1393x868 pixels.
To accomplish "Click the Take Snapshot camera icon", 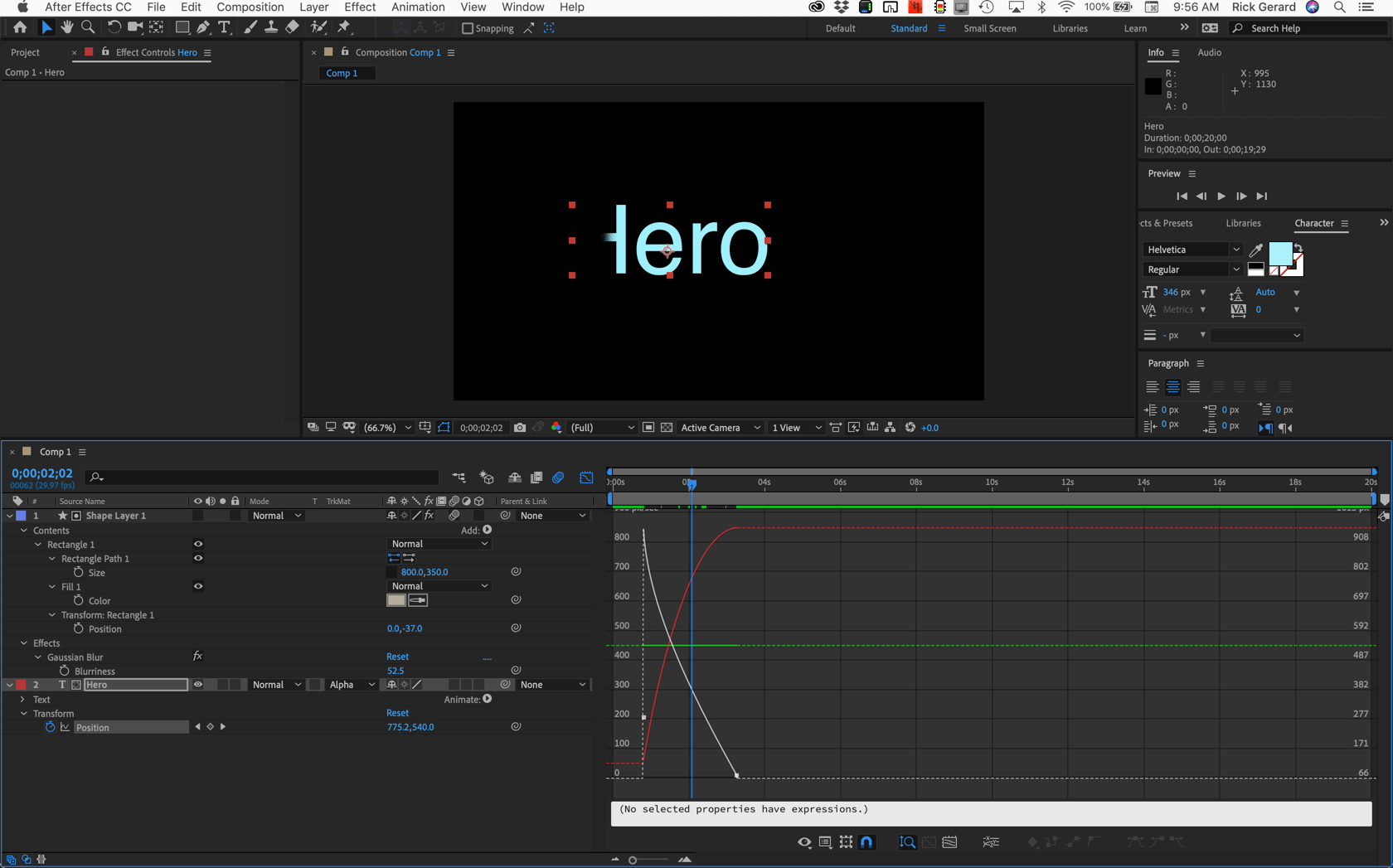I will [520, 428].
